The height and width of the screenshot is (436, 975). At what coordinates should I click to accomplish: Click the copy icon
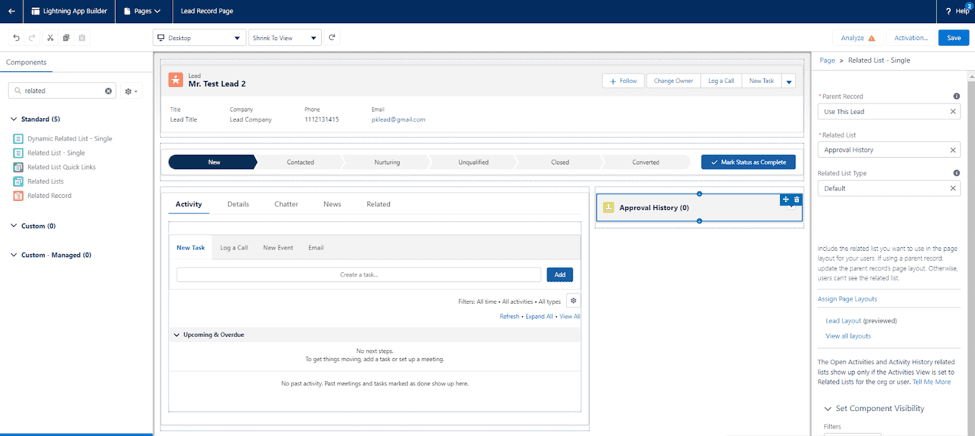click(x=66, y=38)
